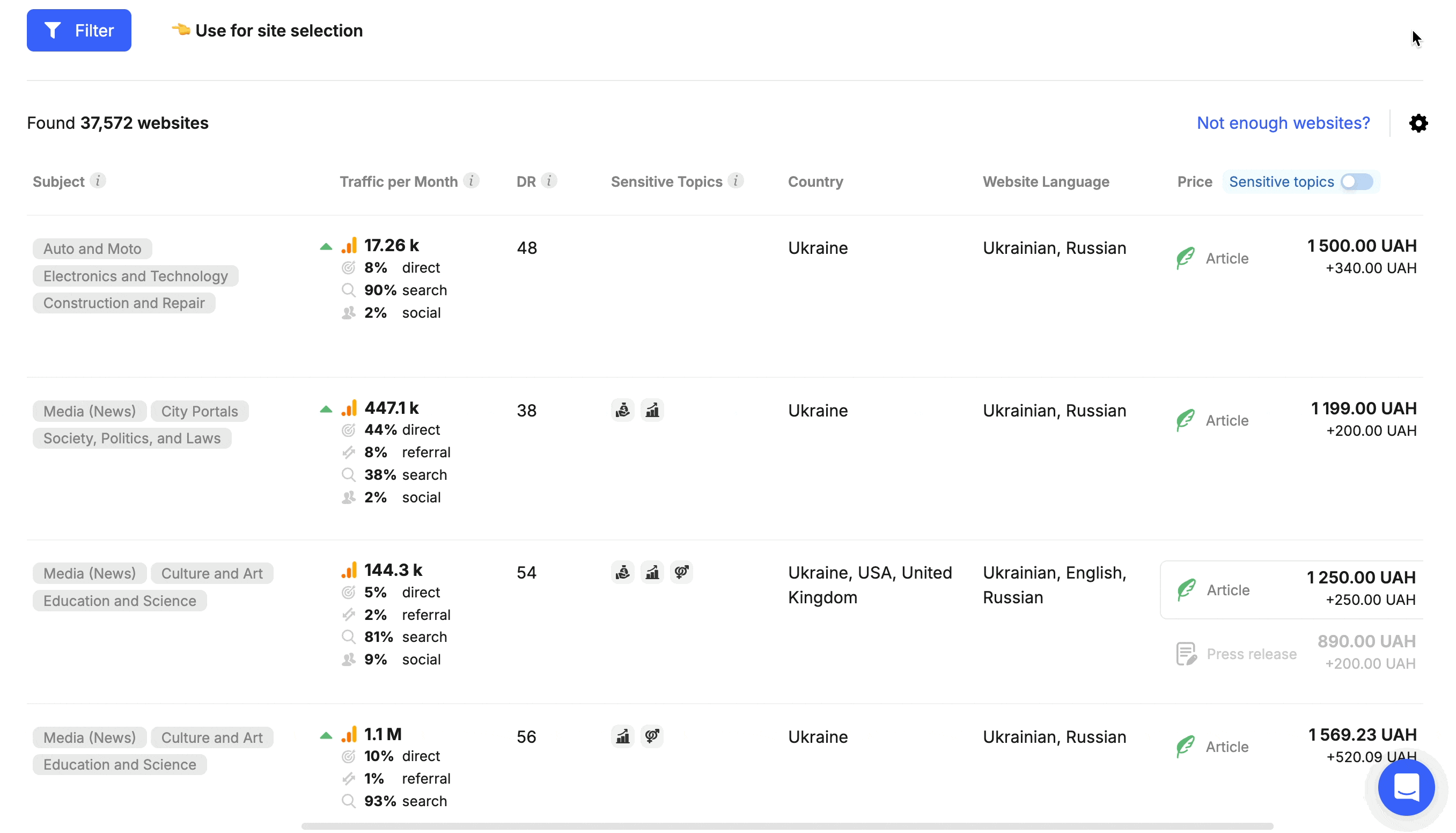The height and width of the screenshot is (833, 1456).
Task: Click the Press release document icon
Action: (1187, 653)
